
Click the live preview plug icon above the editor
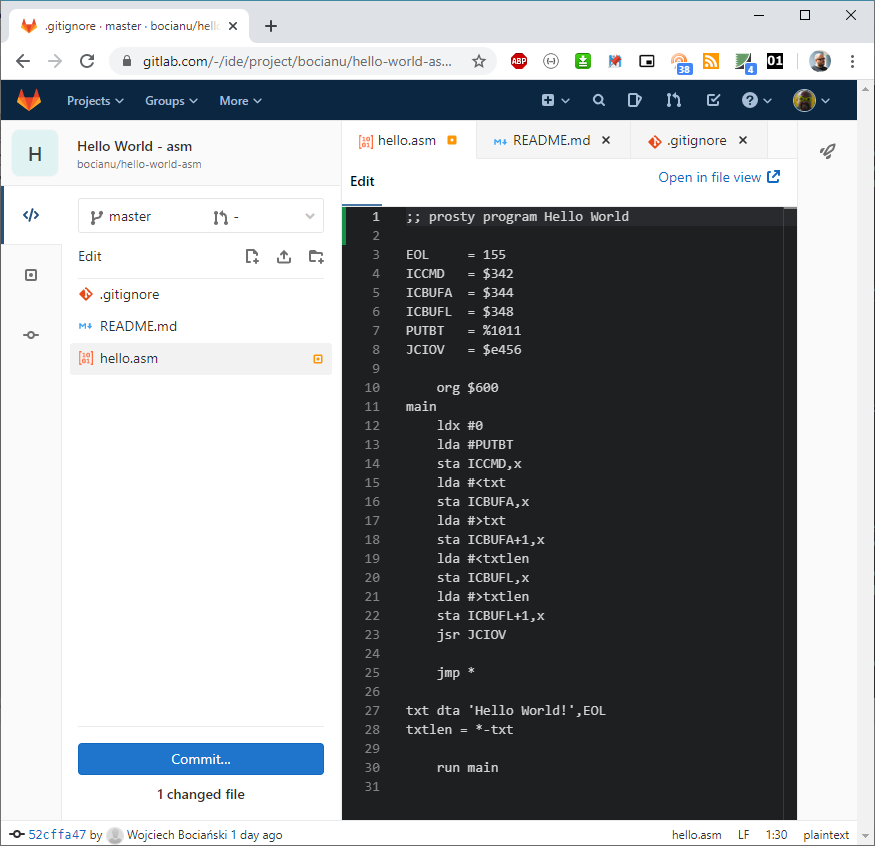pyautogui.click(x=827, y=150)
